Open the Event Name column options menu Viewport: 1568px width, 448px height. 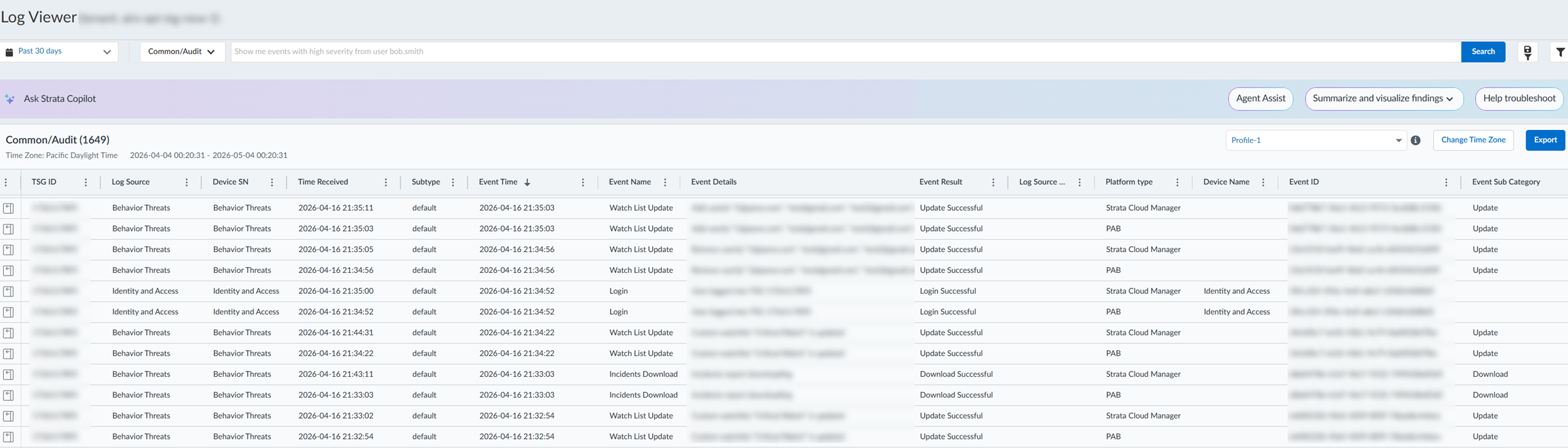pyautogui.click(x=665, y=182)
